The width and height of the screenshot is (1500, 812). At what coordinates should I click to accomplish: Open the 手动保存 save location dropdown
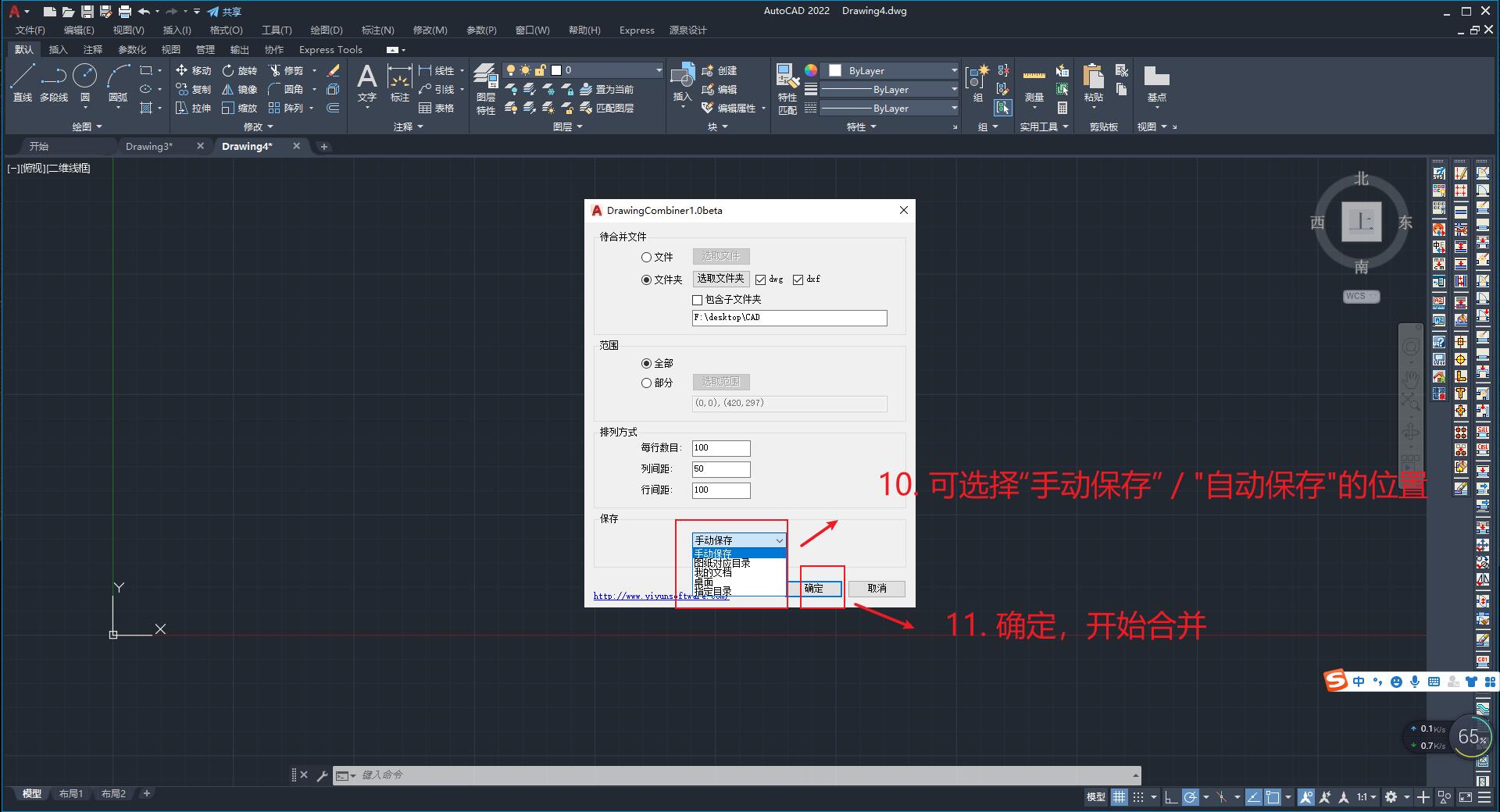[739, 540]
